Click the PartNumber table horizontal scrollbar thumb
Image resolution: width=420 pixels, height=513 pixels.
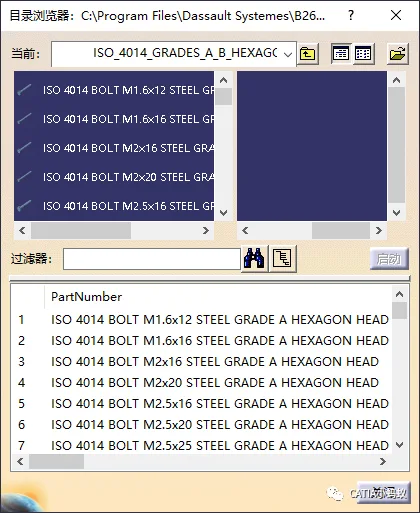point(56,462)
